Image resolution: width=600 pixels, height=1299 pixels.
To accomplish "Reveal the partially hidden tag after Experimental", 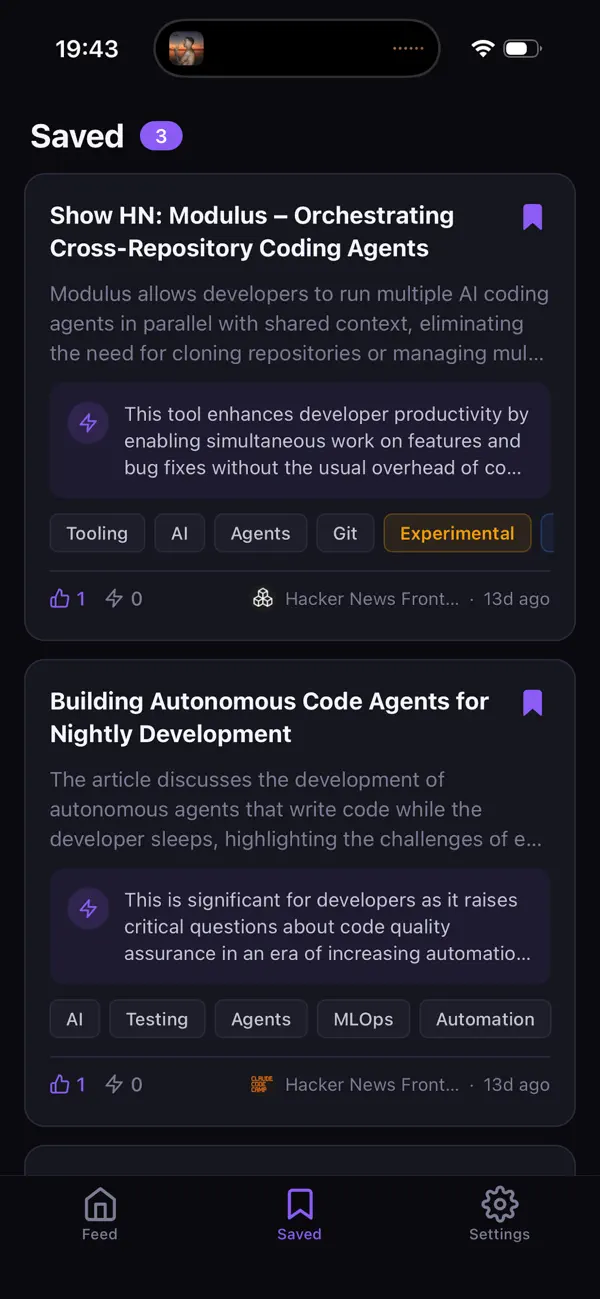I will pyautogui.click(x=551, y=533).
